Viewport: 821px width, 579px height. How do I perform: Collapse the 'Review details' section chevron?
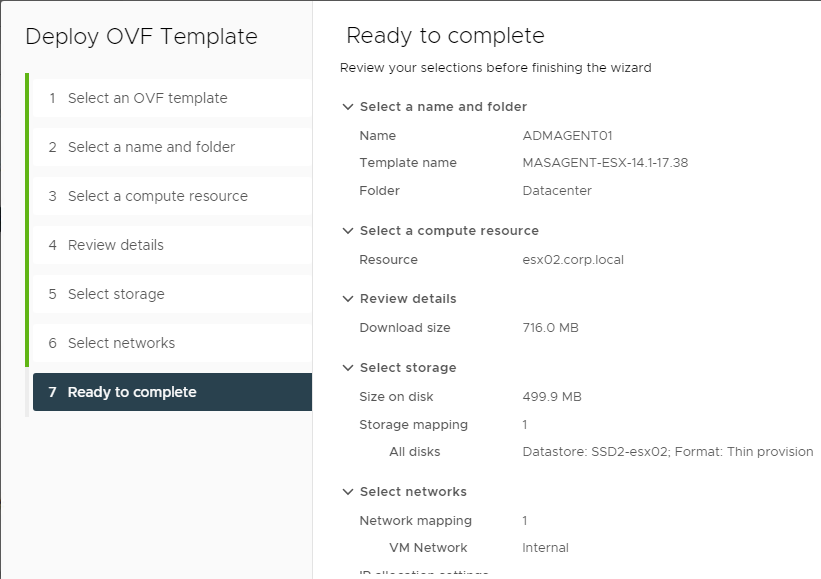click(x=348, y=299)
